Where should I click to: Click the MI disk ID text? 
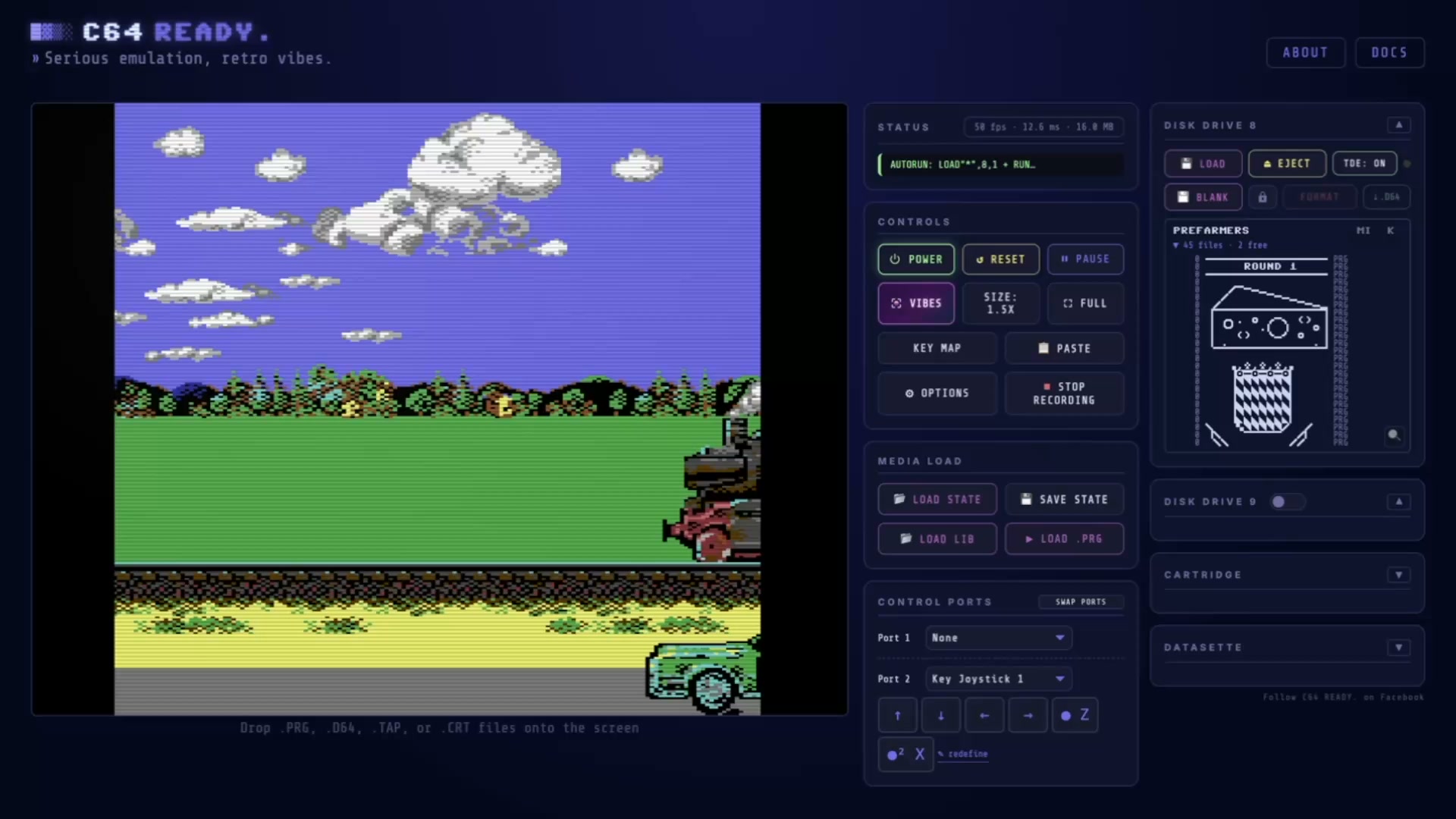tap(1363, 231)
